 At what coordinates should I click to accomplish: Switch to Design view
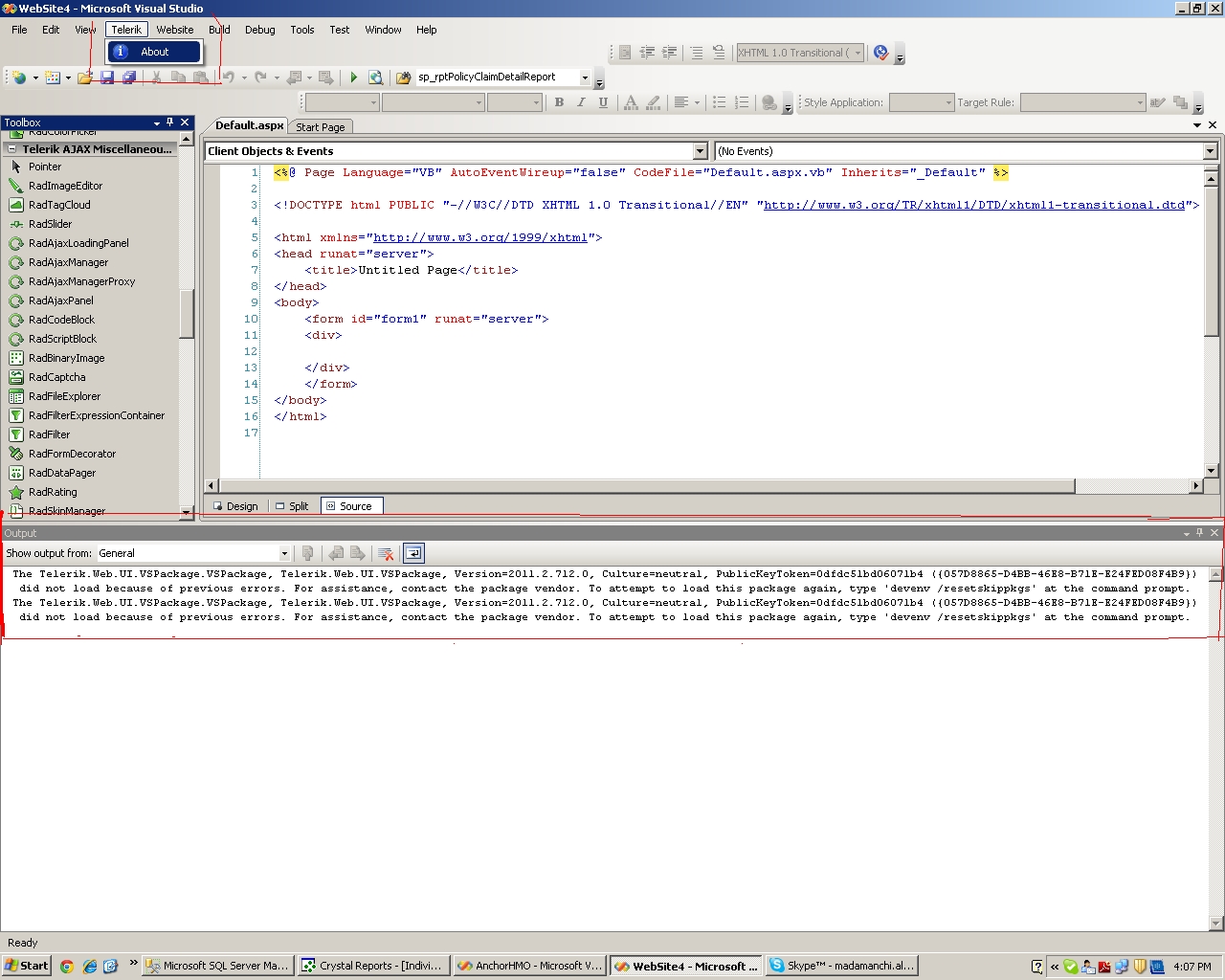[234, 506]
